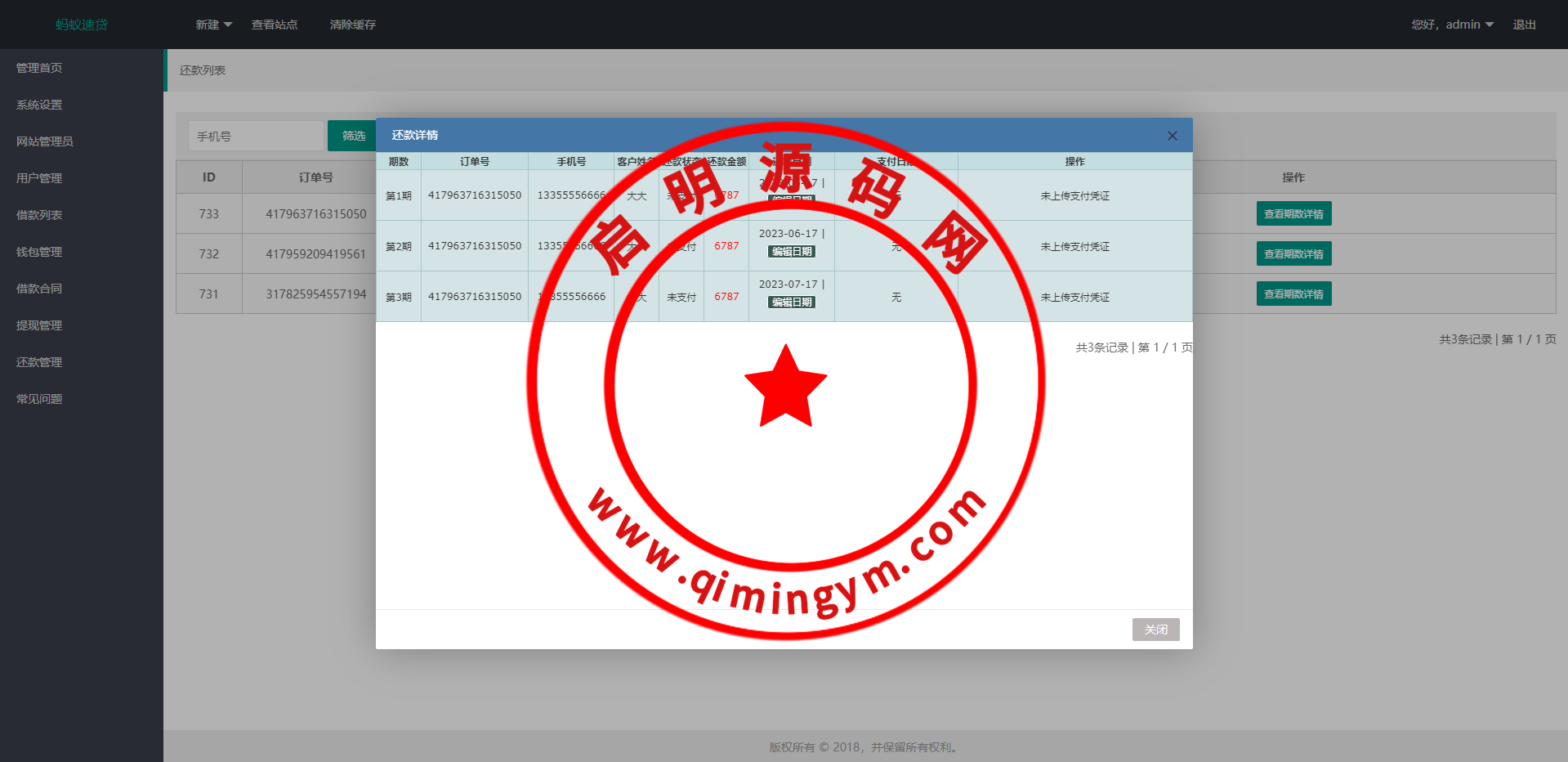Screen dimensions: 1568x762
Task: Click the 蚂蚁速贷 site logo
Action: pos(82,25)
